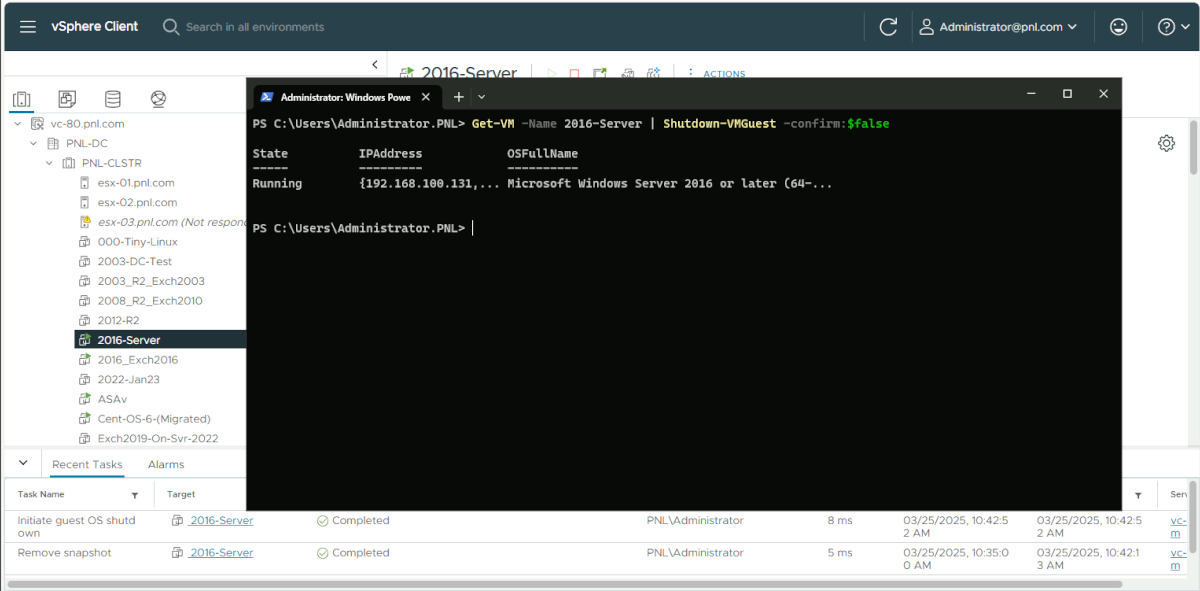Image resolution: width=1200 pixels, height=591 pixels.
Task: Click the vCenter icon beside vc-80.pnl.com
Action: coord(38,124)
